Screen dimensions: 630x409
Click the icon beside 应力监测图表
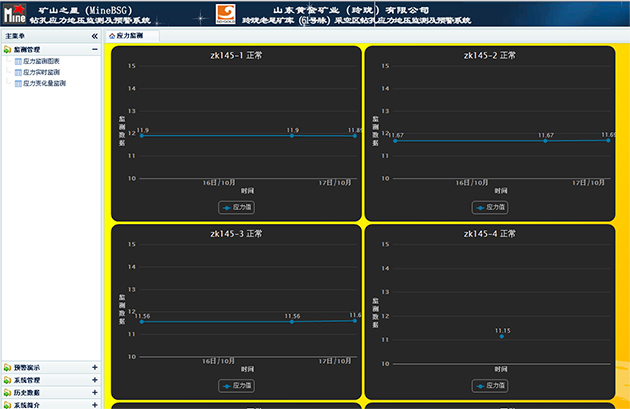18,61
